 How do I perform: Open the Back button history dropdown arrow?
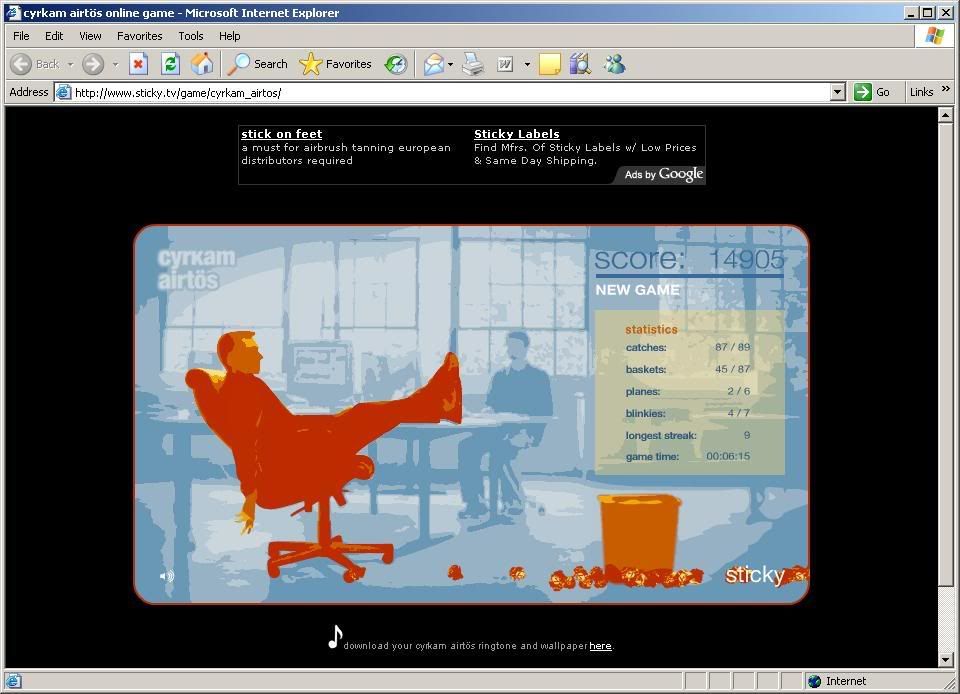70,64
